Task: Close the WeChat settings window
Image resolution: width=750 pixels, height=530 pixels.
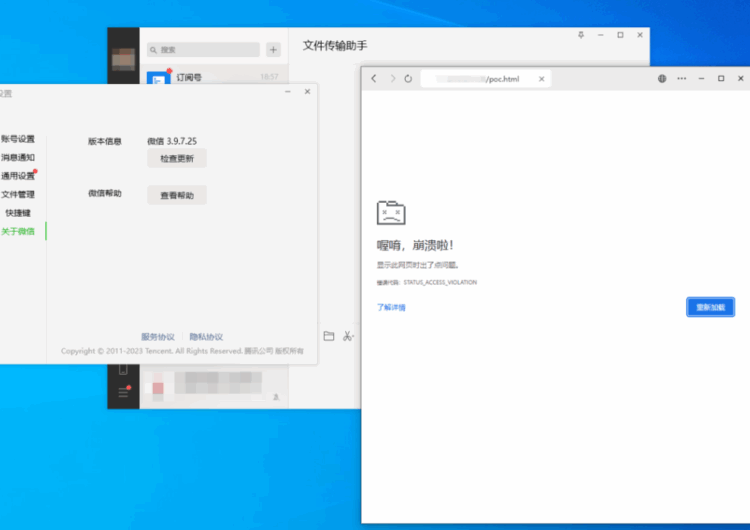Action: tap(307, 91)
